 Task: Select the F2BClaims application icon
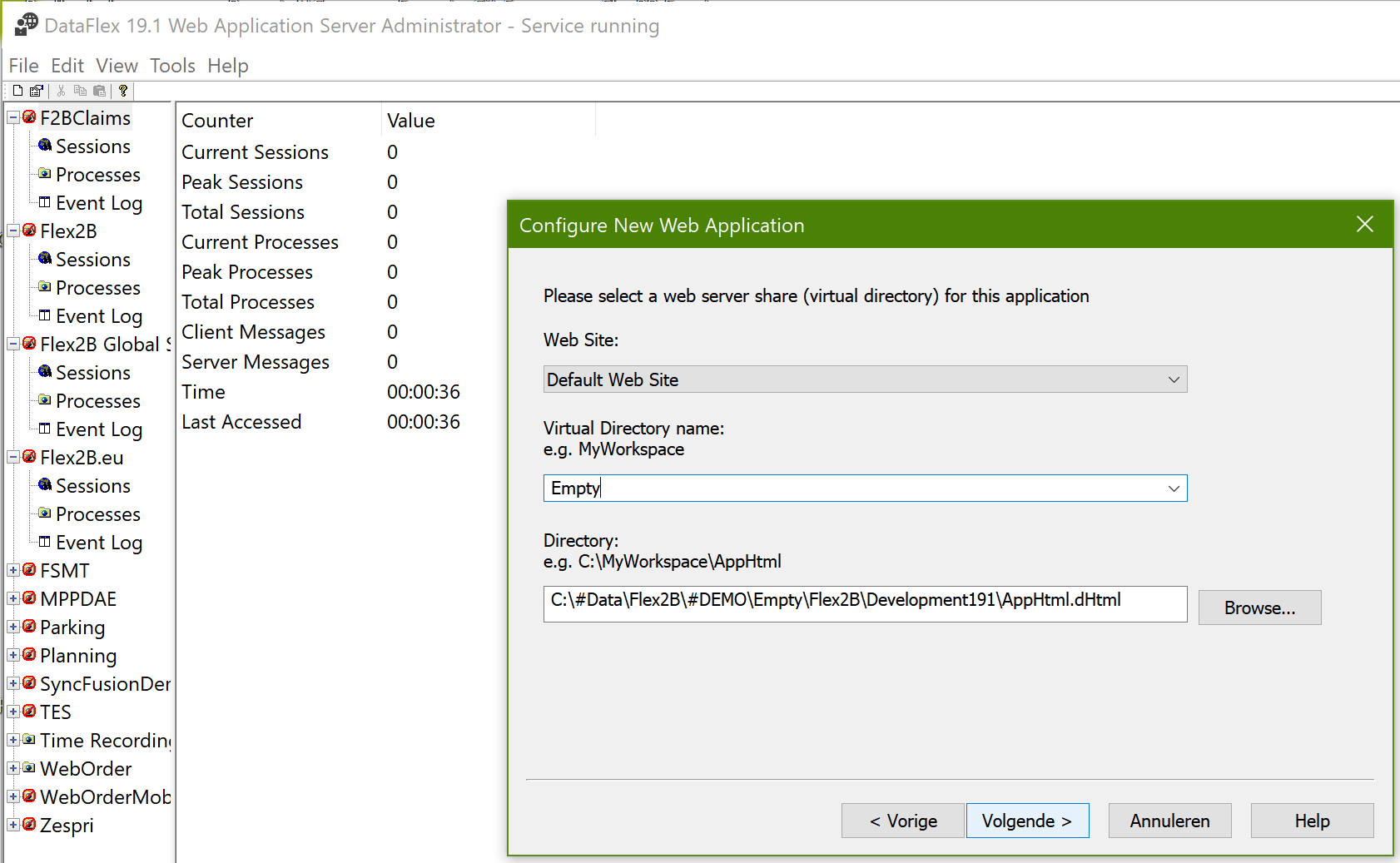click(29, 117)
